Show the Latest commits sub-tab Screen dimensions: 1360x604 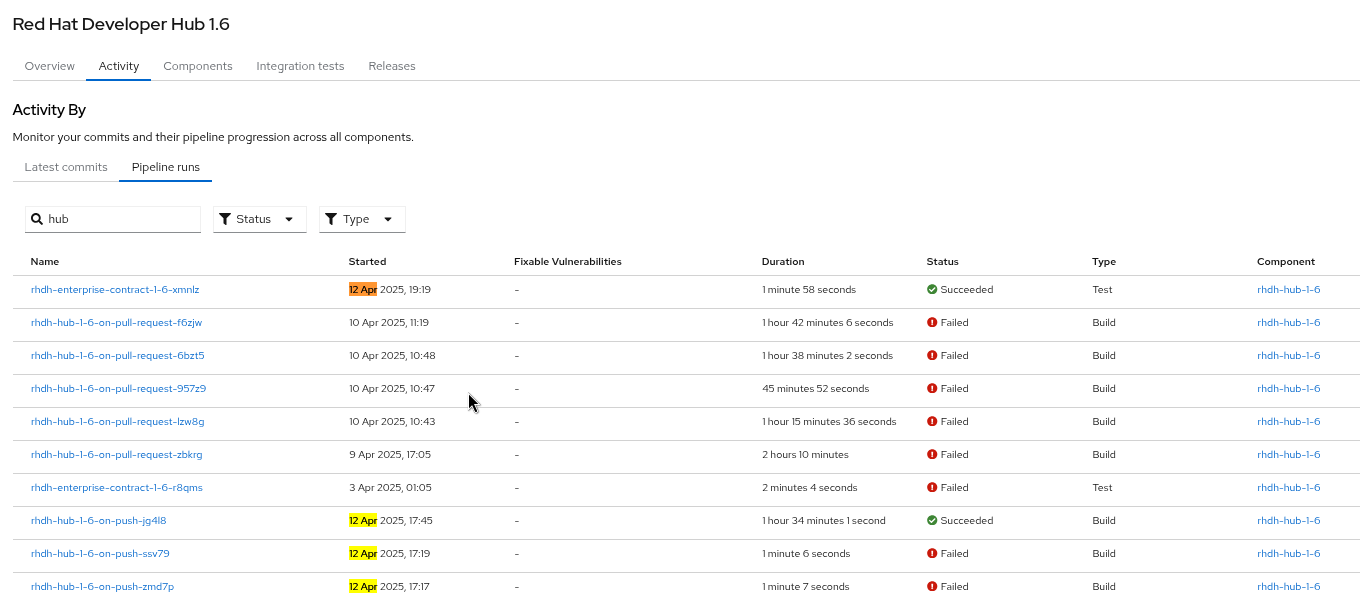[66, 167]
